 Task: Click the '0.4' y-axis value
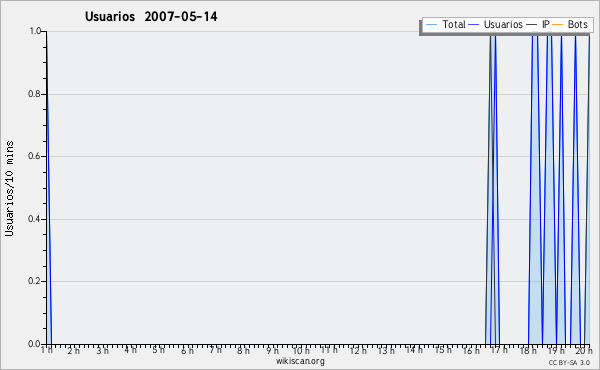coord(34,219)
